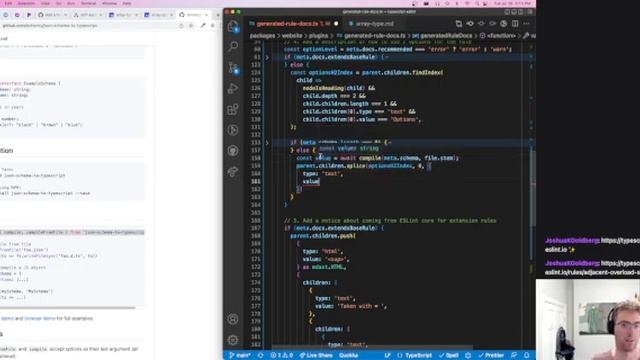
Task: Click the first go-back arrow in editor toolbar
Action: pos(470,24)
